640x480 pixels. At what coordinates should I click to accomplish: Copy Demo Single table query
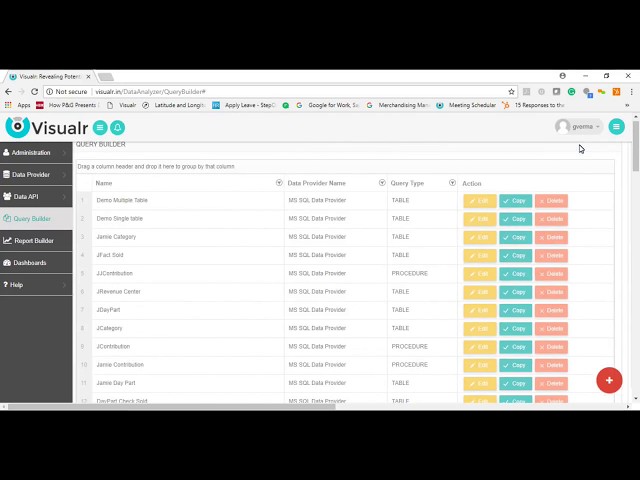coord(516,219)
